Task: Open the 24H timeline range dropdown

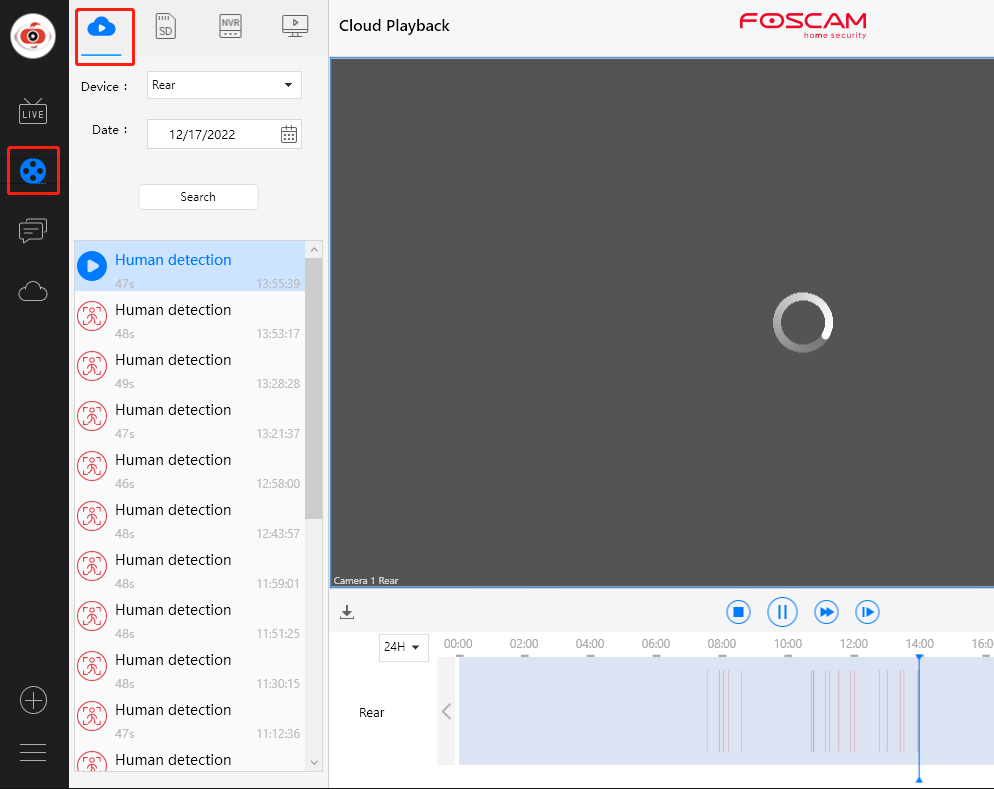Action: 403,647
